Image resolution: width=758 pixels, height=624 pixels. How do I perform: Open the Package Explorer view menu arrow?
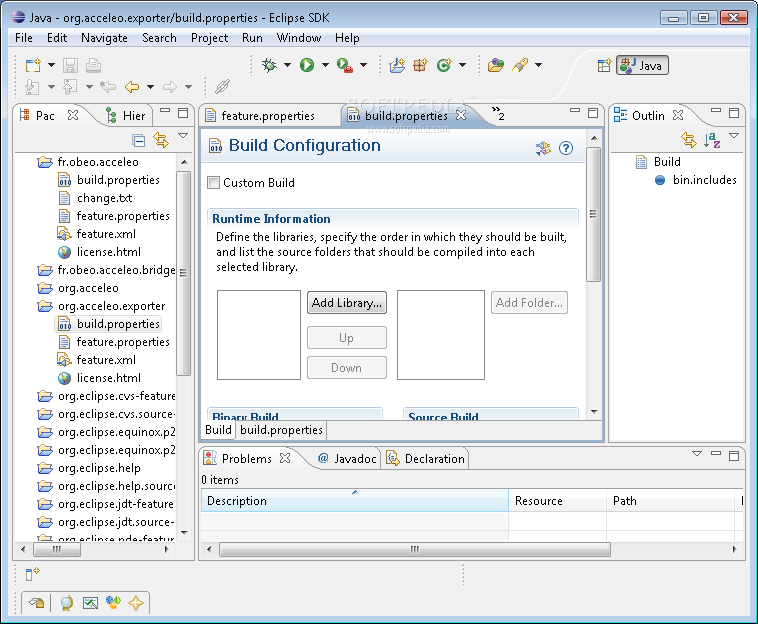[183, 136]
